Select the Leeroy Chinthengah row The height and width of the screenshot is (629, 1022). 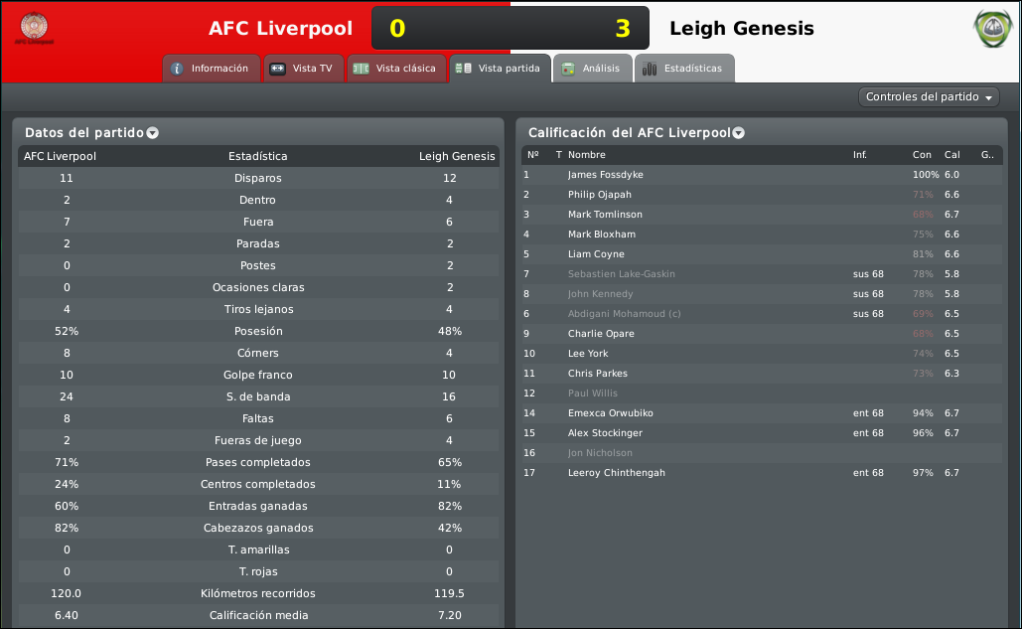tap(761, 473)
